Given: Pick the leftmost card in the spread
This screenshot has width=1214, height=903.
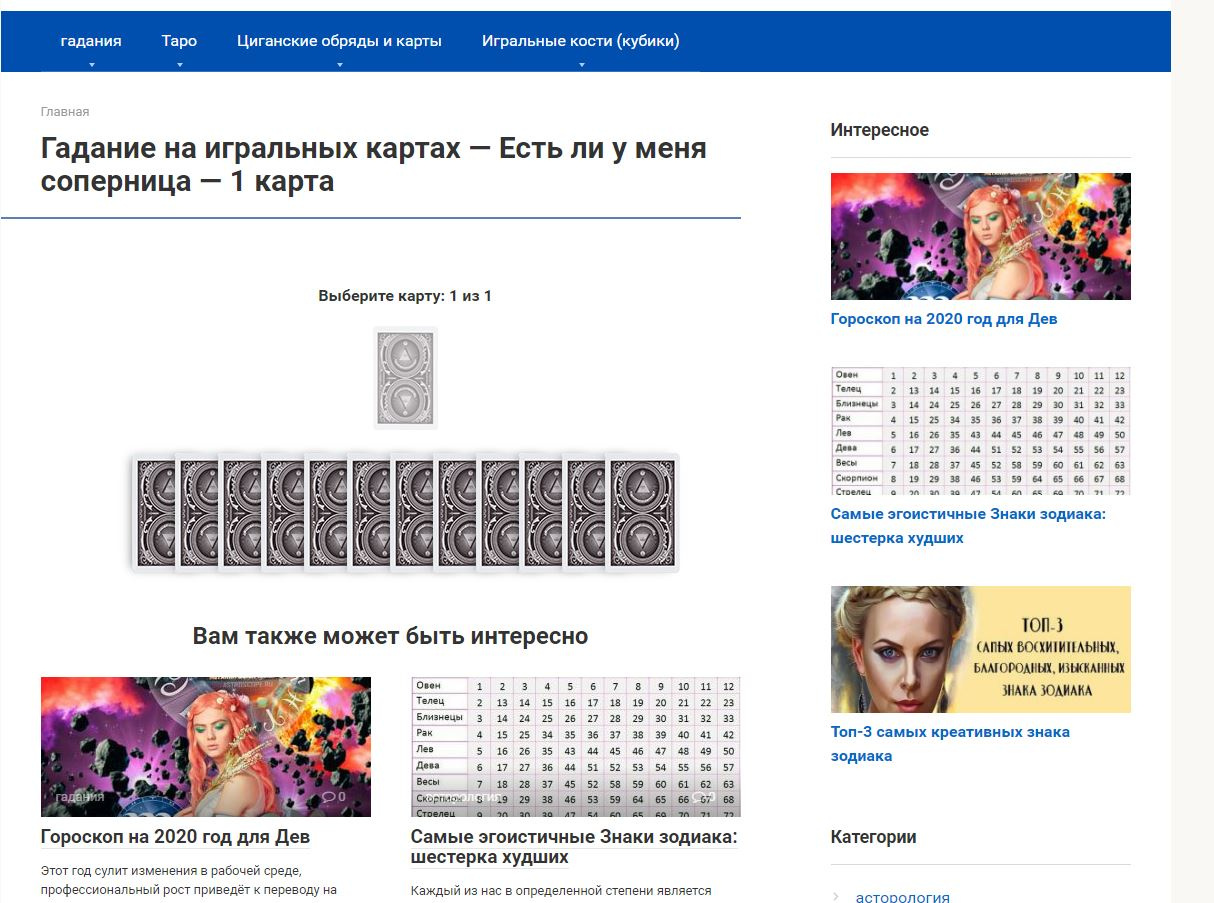Looking at the screenshot, I should tap(153, 513).
